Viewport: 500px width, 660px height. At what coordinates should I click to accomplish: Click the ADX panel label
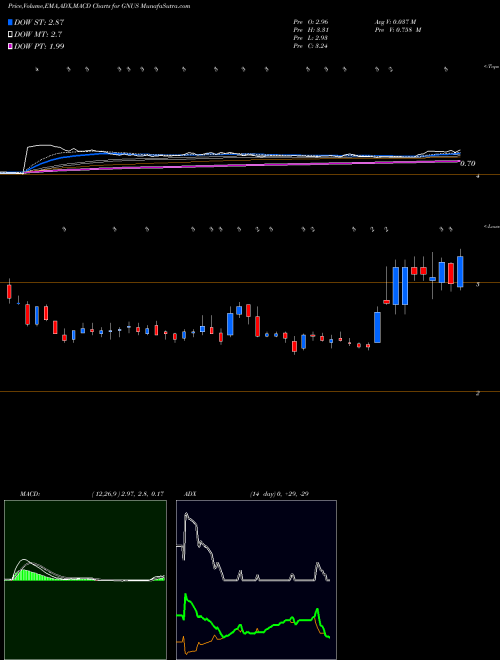pos(188,494)
